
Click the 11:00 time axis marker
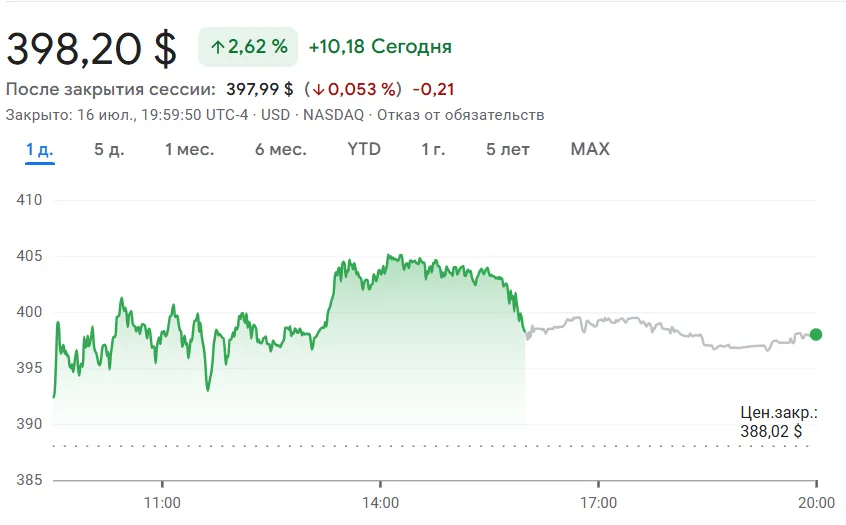[x=162, y=502]
